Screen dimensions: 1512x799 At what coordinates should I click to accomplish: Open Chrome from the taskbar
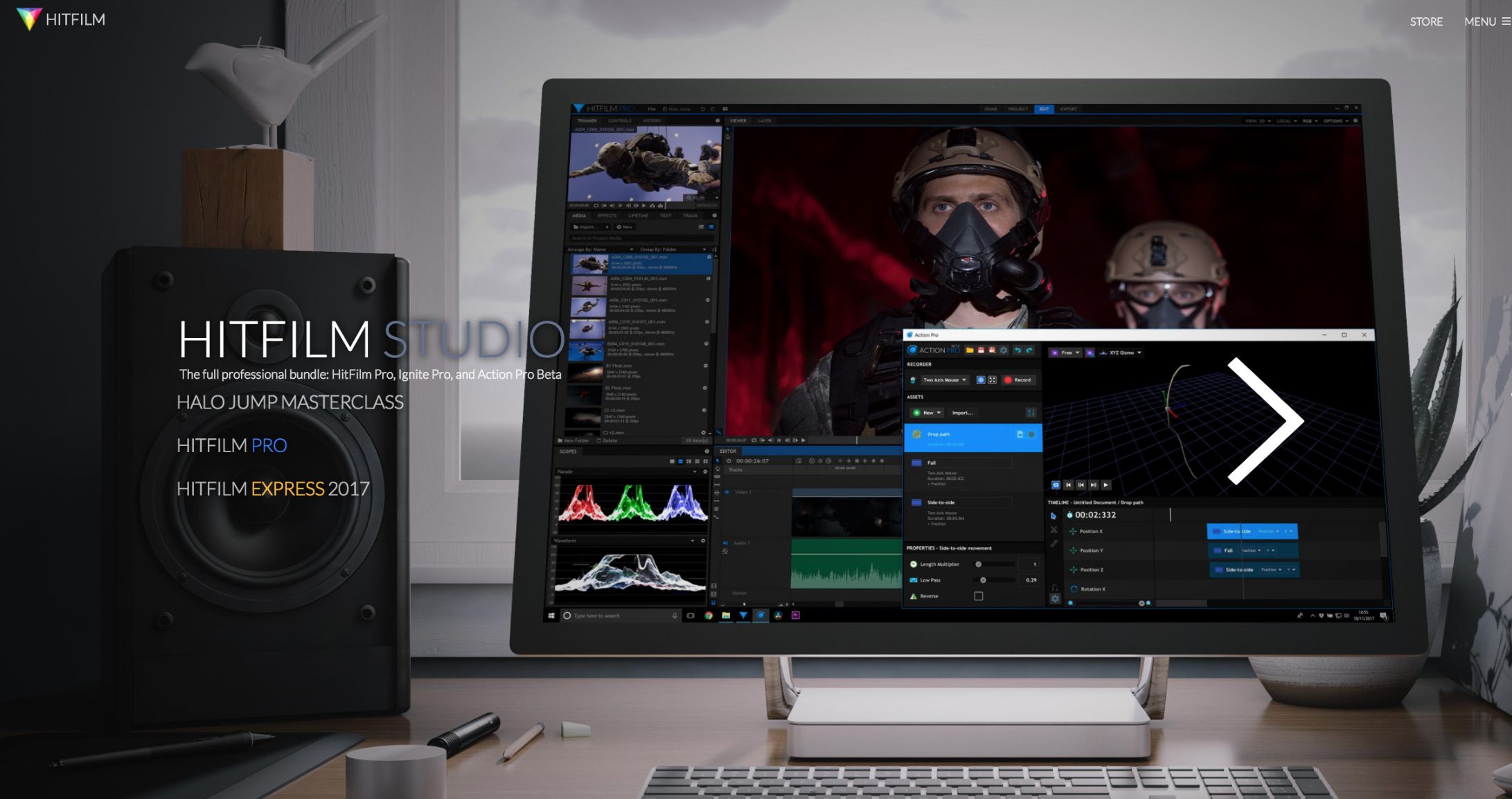click(709, 616)
